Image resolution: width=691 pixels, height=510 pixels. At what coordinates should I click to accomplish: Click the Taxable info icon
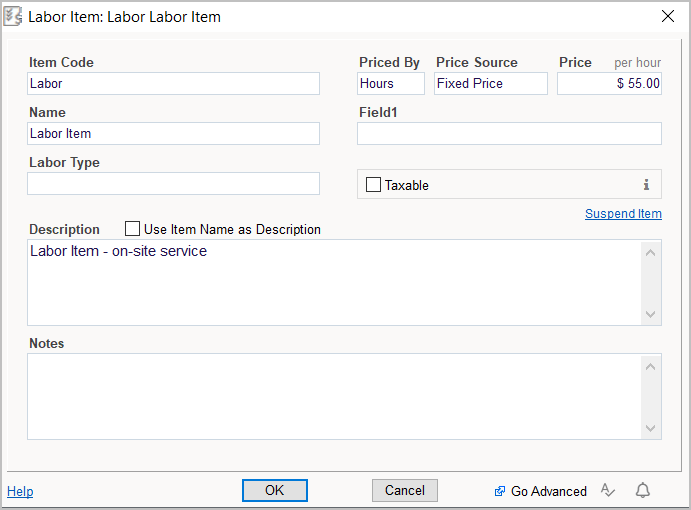[646, 185]
